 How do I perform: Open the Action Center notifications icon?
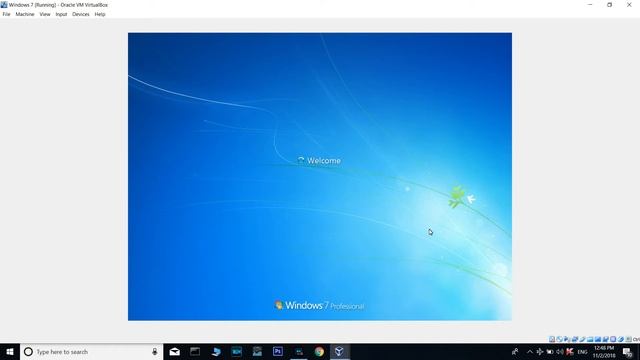tap(628, 352)
